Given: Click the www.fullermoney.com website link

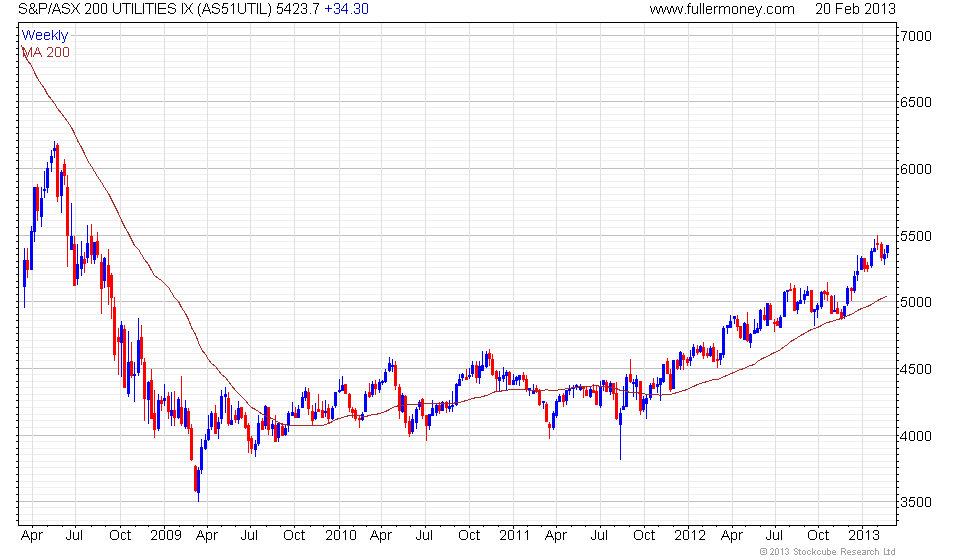Looking at the screenshot, I should tap(721, 9).
